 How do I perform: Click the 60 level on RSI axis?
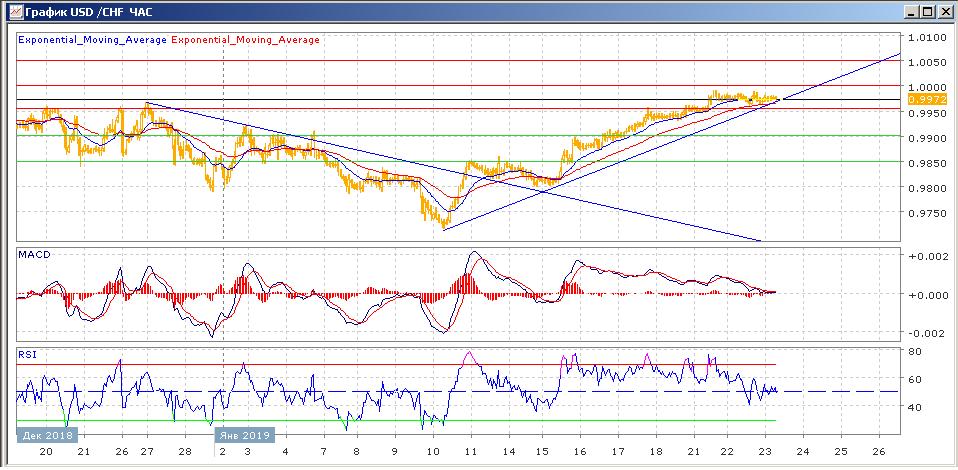[916, 380]
